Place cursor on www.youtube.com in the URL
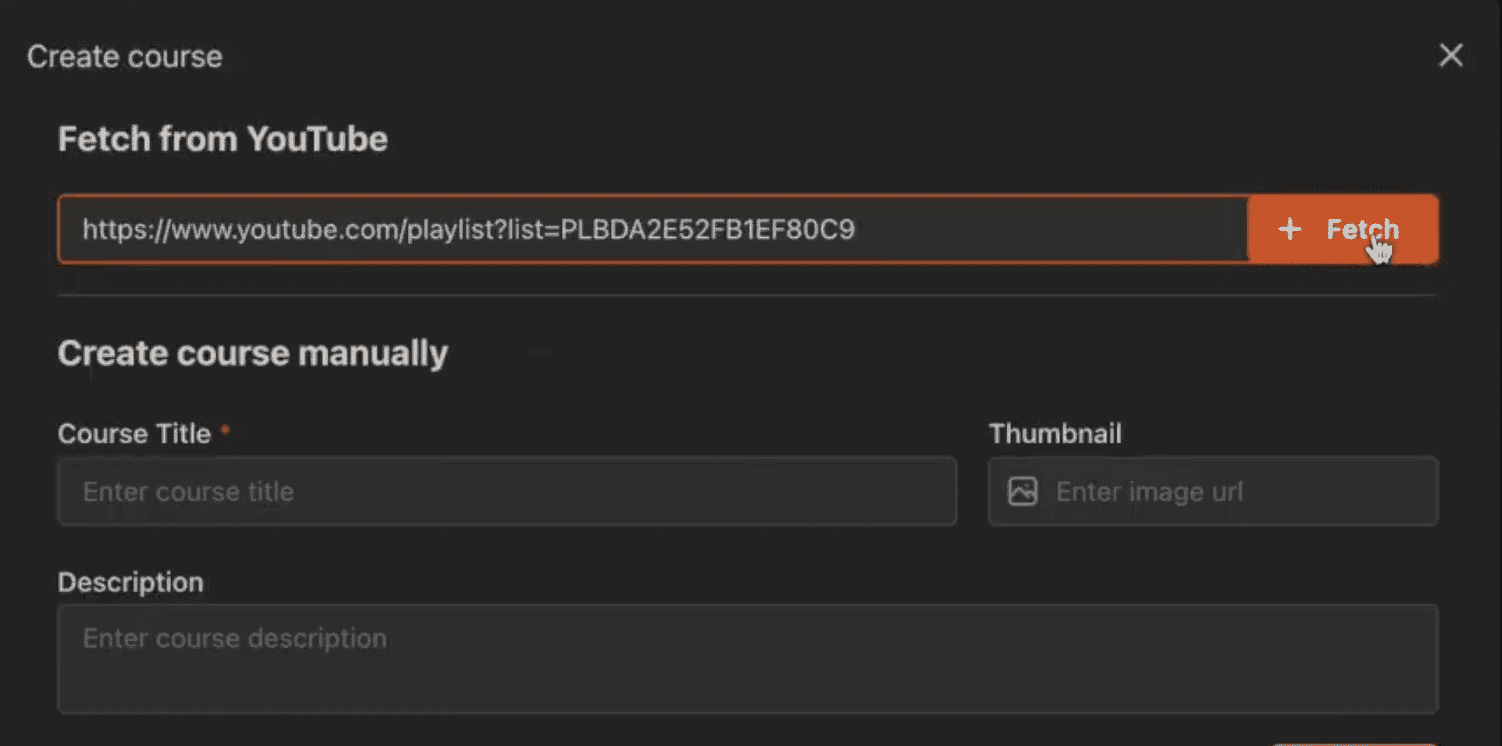This screenshot has width=1502, height=746. (286, 231)
